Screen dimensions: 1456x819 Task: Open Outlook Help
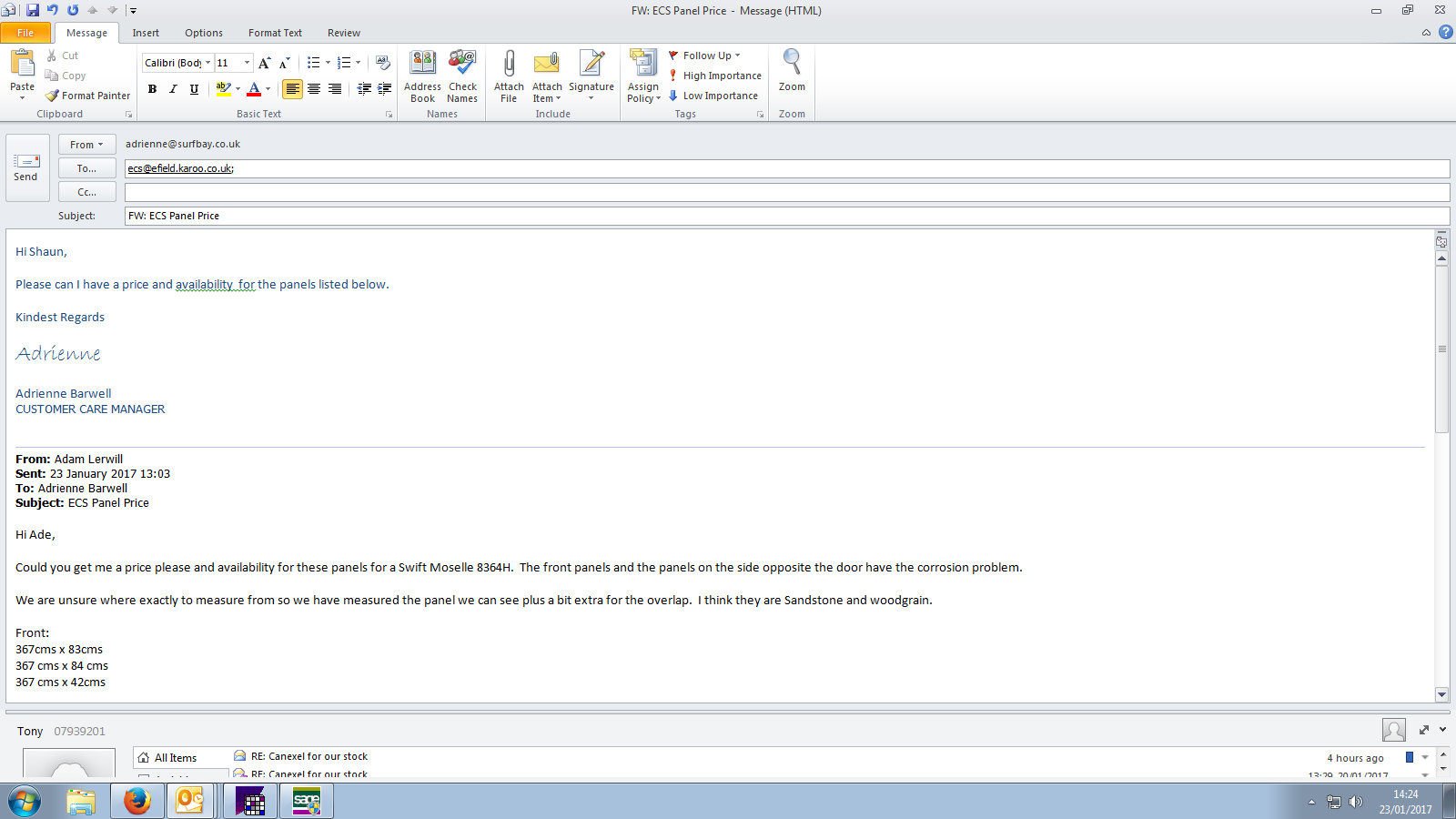1445,33
